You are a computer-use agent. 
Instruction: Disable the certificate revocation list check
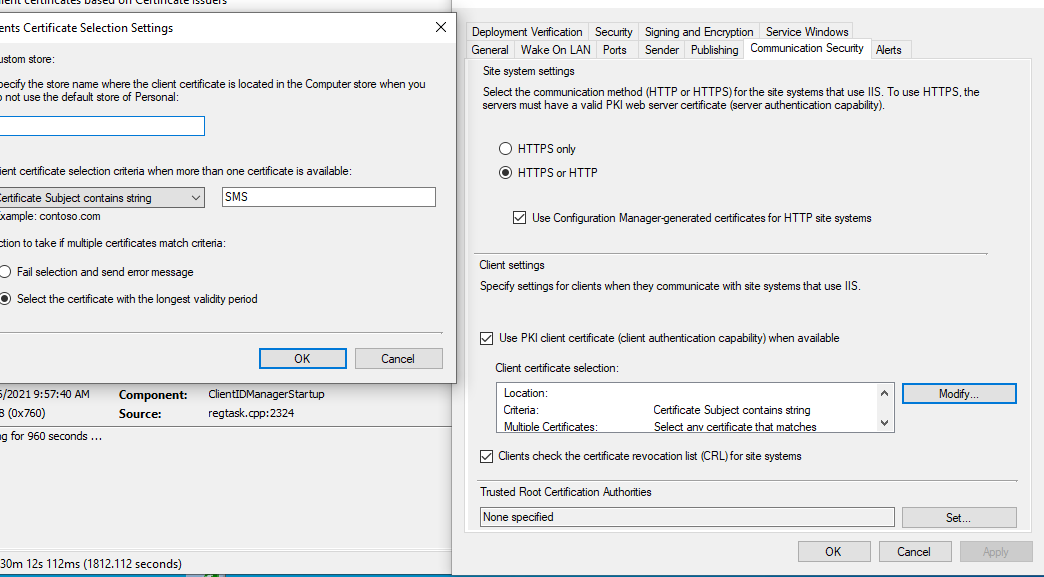tap(487, 456)
